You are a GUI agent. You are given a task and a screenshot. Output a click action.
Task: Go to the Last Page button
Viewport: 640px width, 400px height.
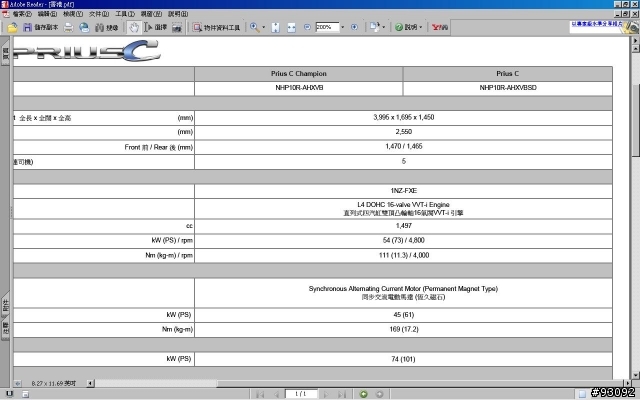[342, 394]
